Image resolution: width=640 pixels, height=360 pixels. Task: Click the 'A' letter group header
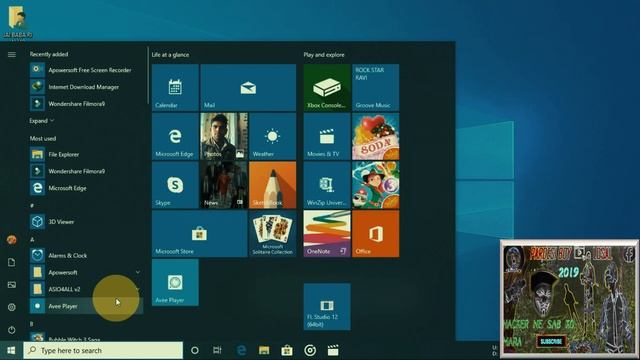click(32, 239)
